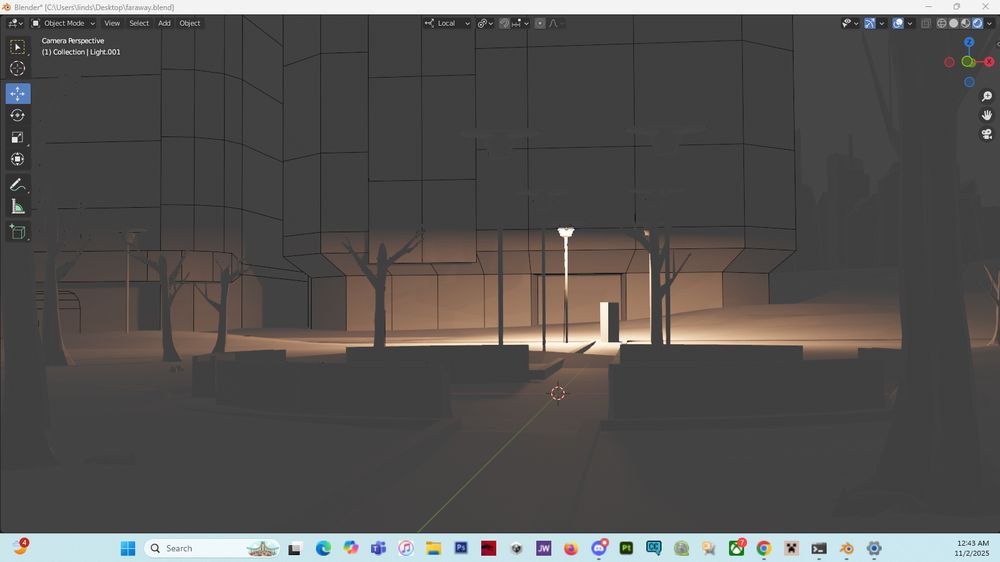Open the Terminal app from taskbar
This screenshot has width=1000, height=562.
click(x=819, y=549)
